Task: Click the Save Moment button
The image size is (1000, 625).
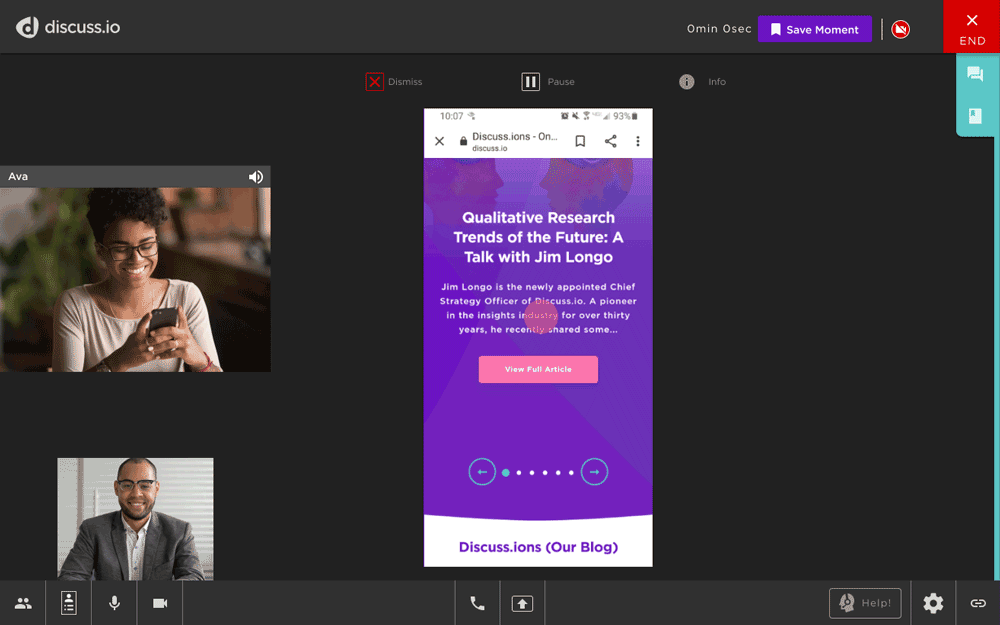Action: [814, 29]
